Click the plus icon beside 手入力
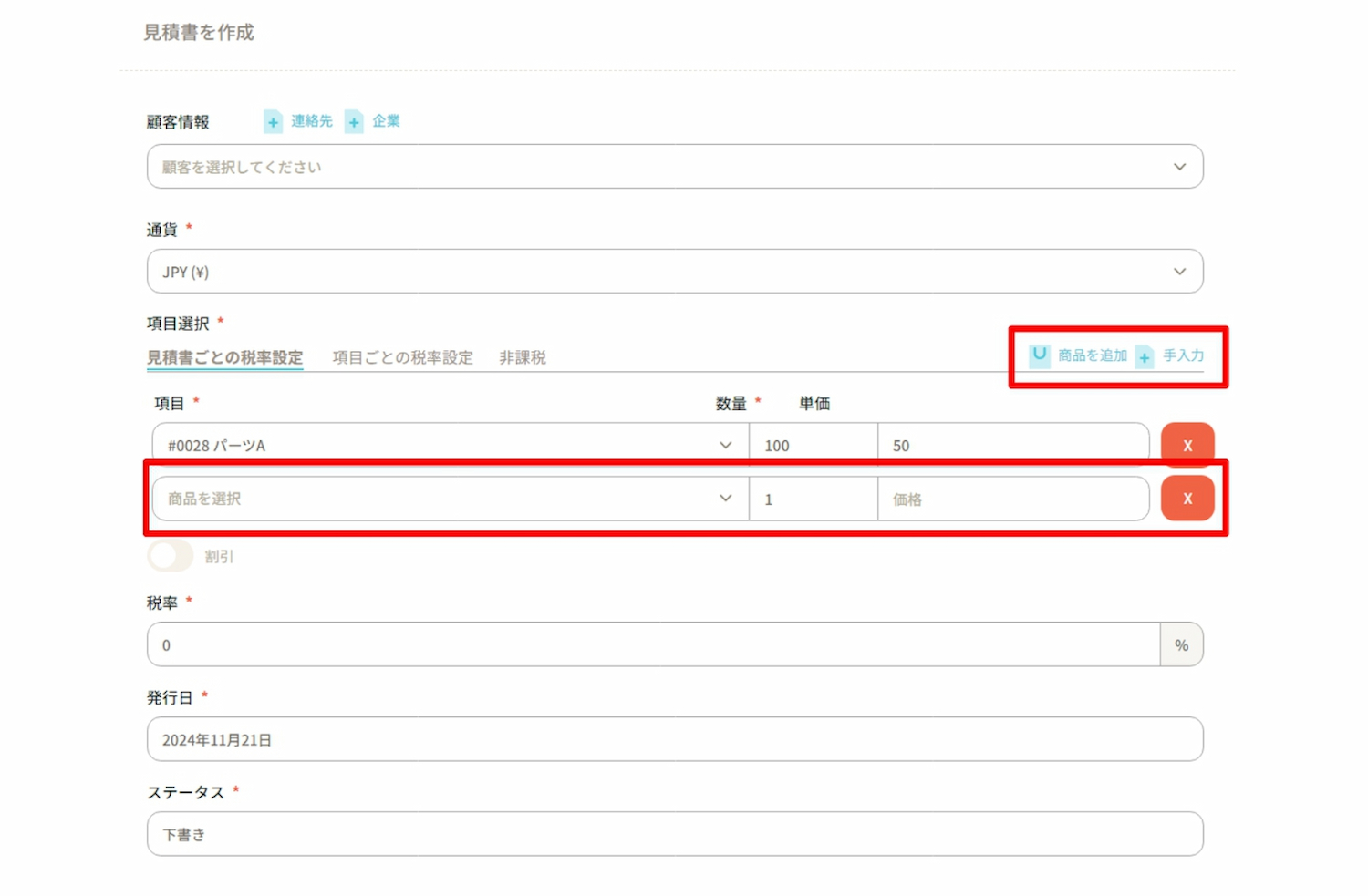Screen dimensions: 1368x896 tap(1145, 356)
